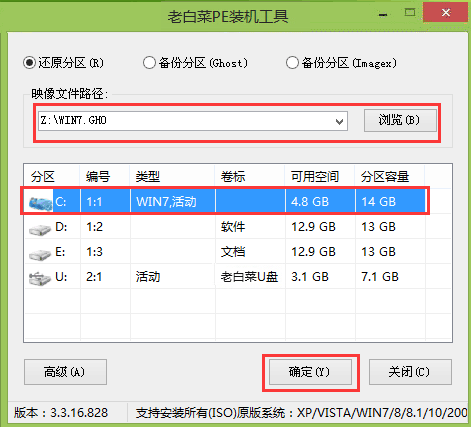The image size is (471, 427).
Task: Click the D: drive icon
Action: click(40, 228)
